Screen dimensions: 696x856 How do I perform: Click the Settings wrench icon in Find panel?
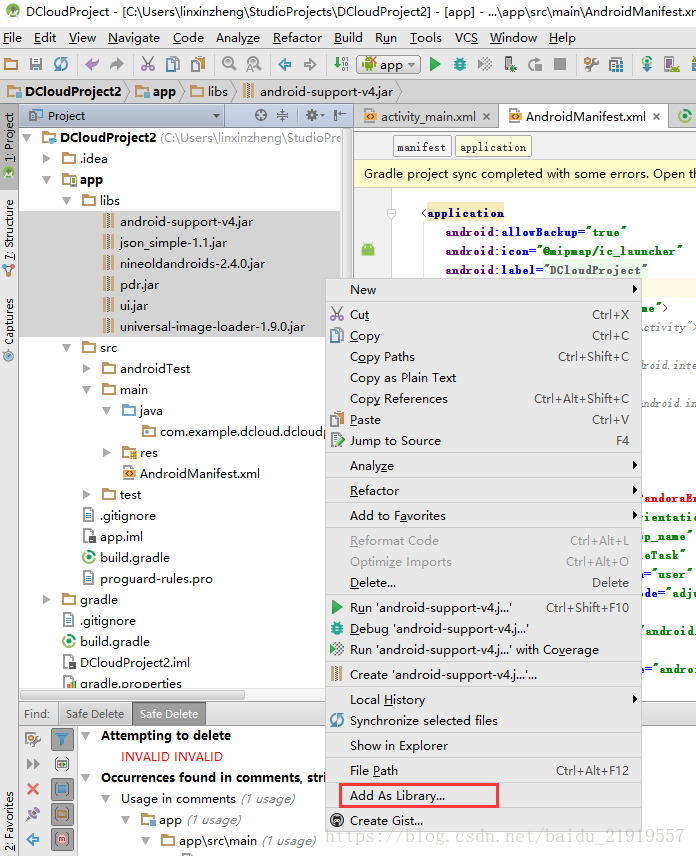pos(33,739)
